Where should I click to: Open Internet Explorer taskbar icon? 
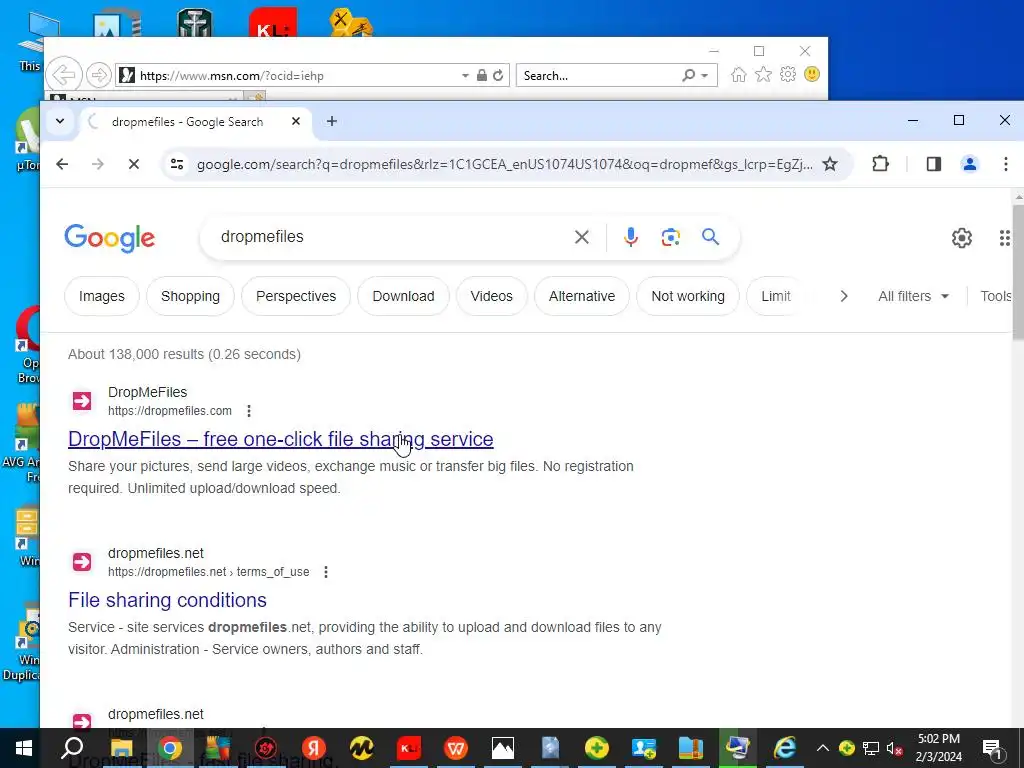pos(784,748)
